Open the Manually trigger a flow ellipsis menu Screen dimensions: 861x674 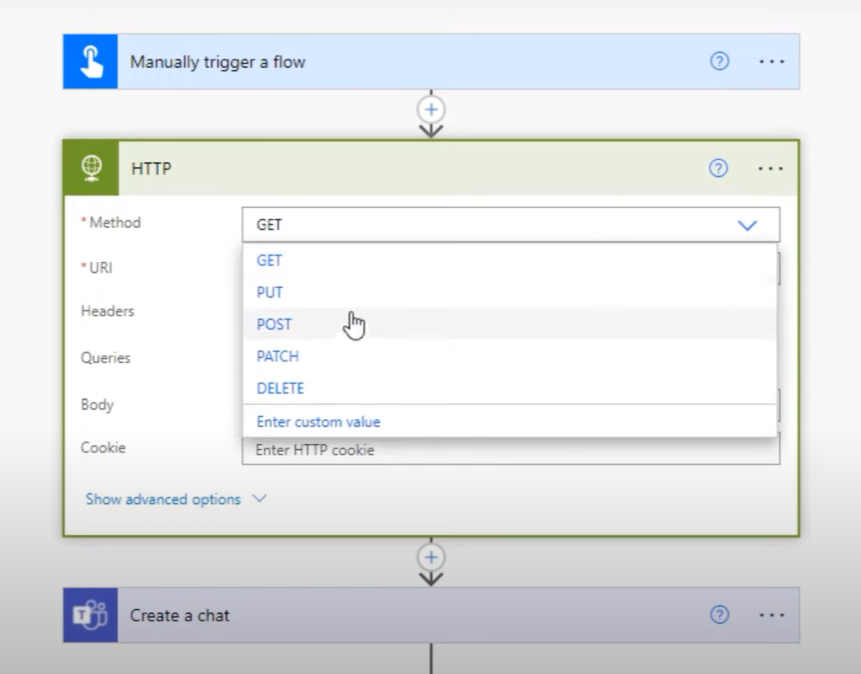coord(771,62)
